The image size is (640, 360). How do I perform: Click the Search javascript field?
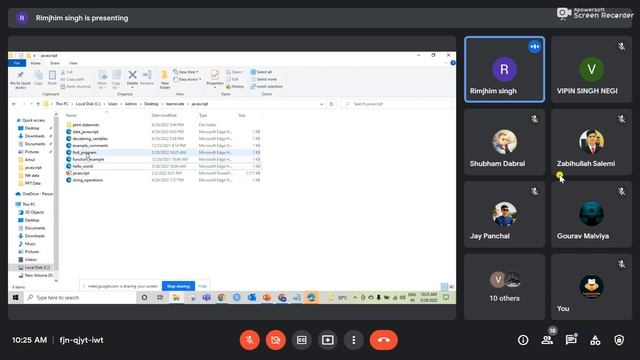pos(396,104)
